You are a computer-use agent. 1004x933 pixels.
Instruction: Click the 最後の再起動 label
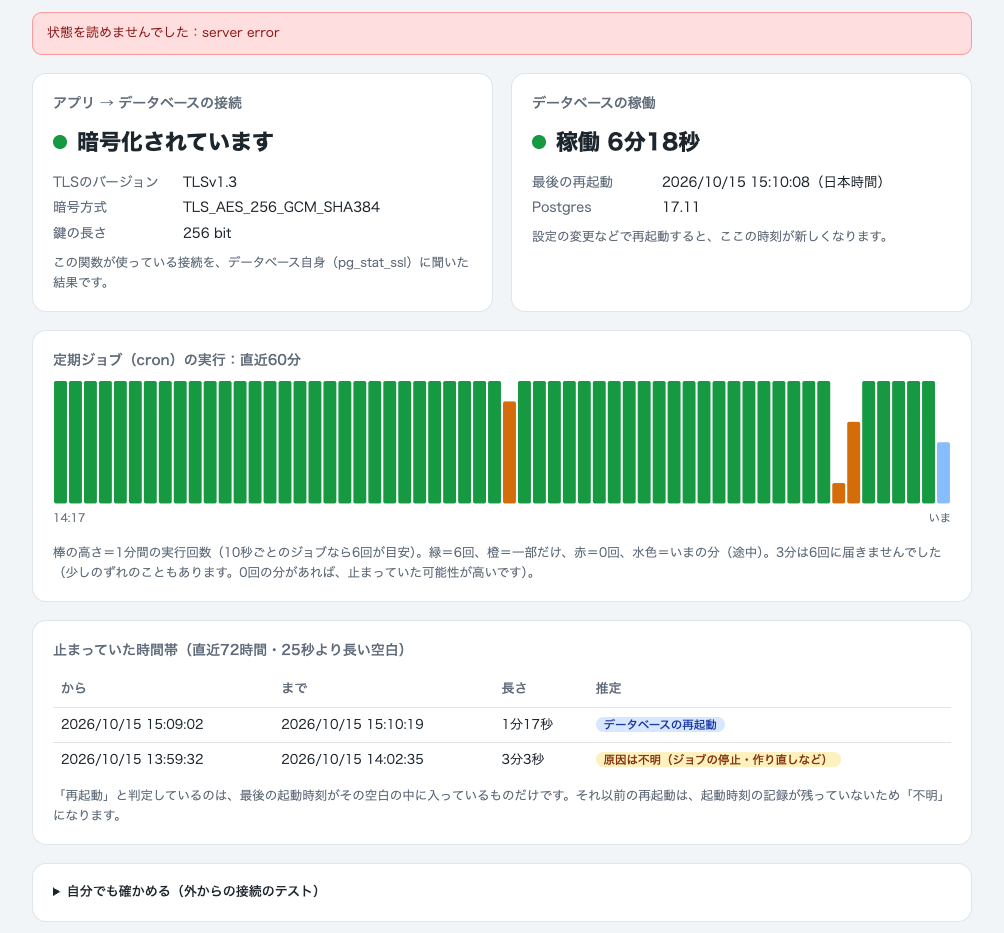pos(572,182)
